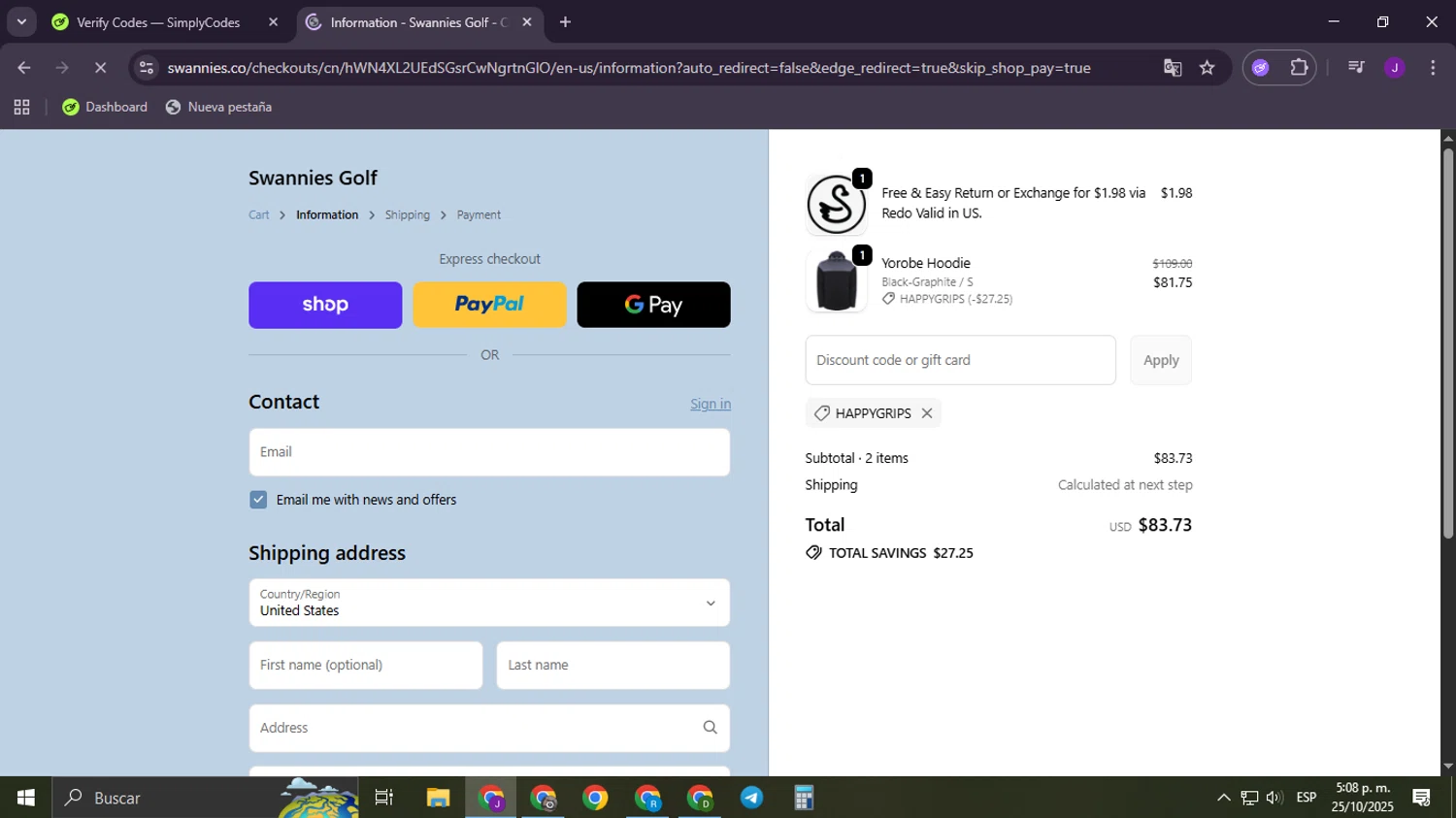Focus the Last name field
This screenshot has width=1456, height=818.
[613, 666]
